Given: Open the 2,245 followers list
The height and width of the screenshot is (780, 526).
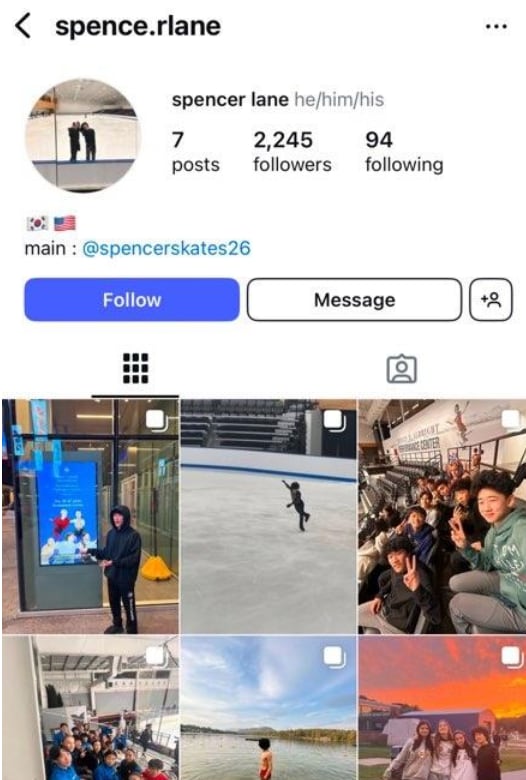Looking at the screenshot, I should 292,152.
